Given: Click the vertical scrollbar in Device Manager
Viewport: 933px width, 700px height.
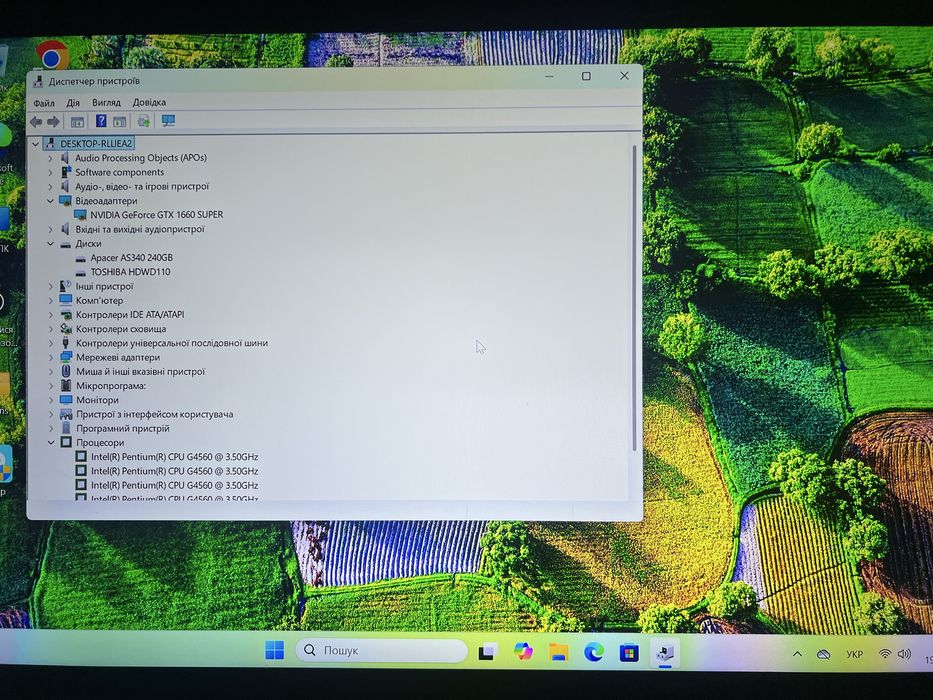Looking at the screenshot, I should (x=634, y=298).
